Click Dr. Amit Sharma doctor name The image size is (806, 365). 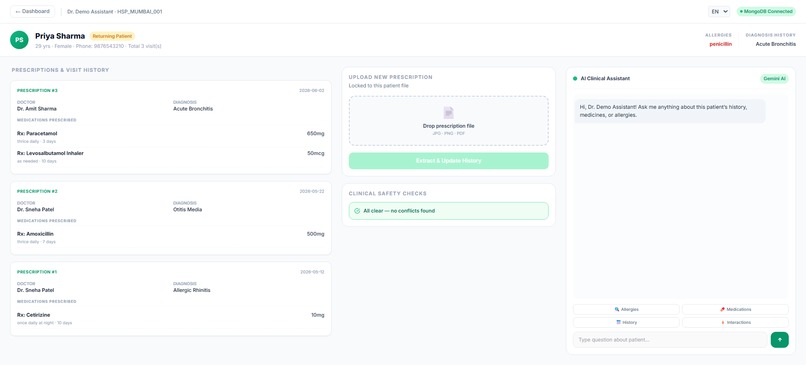tap(36, 109)
